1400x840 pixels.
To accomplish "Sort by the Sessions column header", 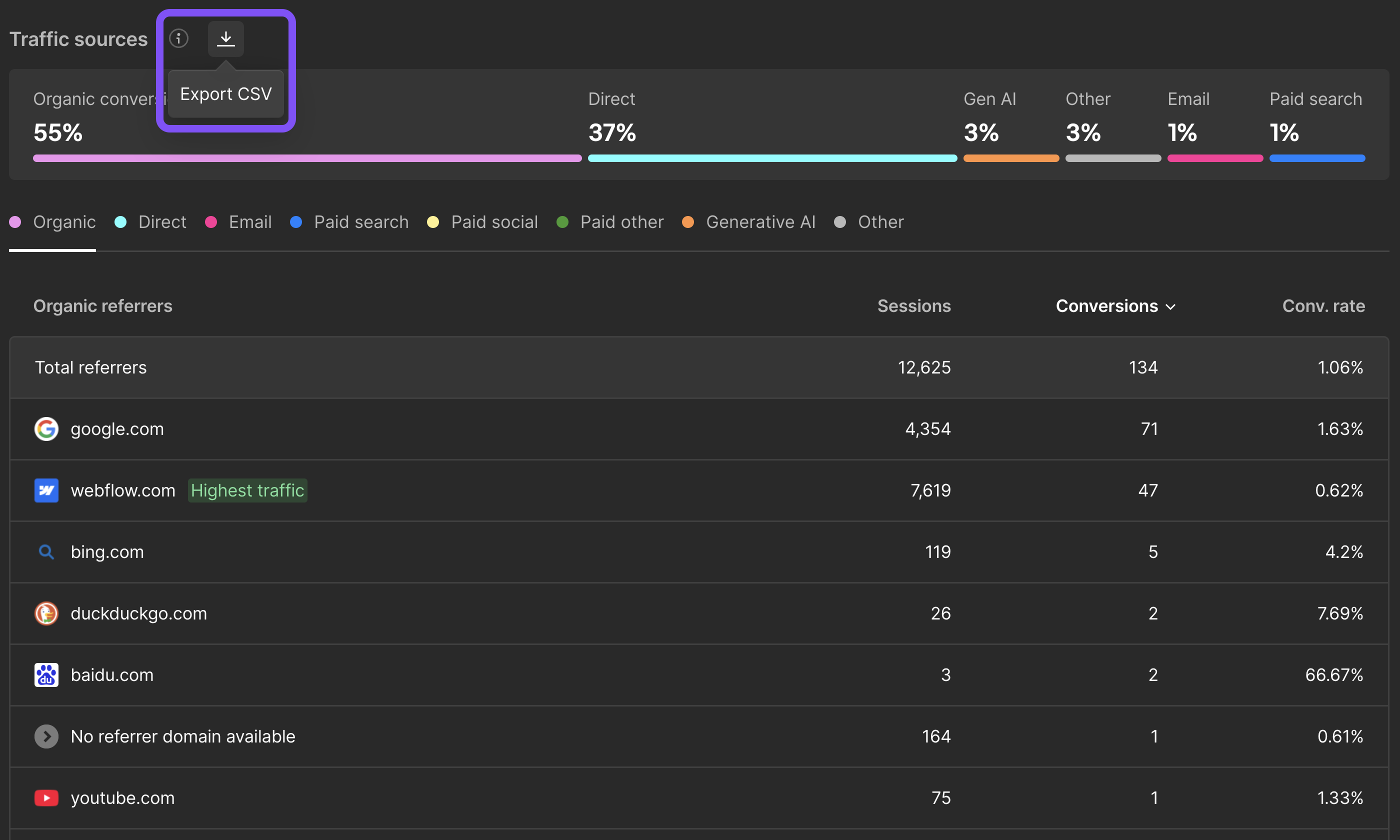I will (x=913, y=306).
